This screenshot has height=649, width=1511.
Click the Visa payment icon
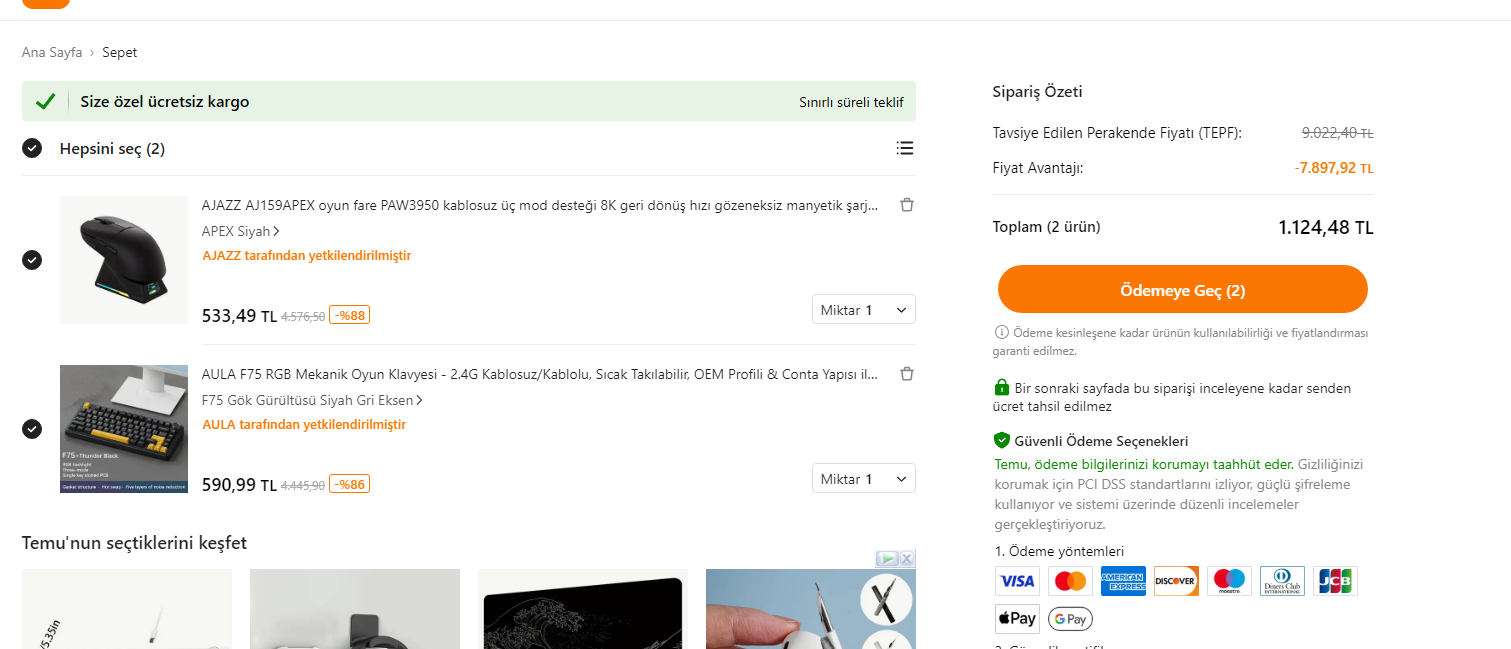(x=1017, y=581)
